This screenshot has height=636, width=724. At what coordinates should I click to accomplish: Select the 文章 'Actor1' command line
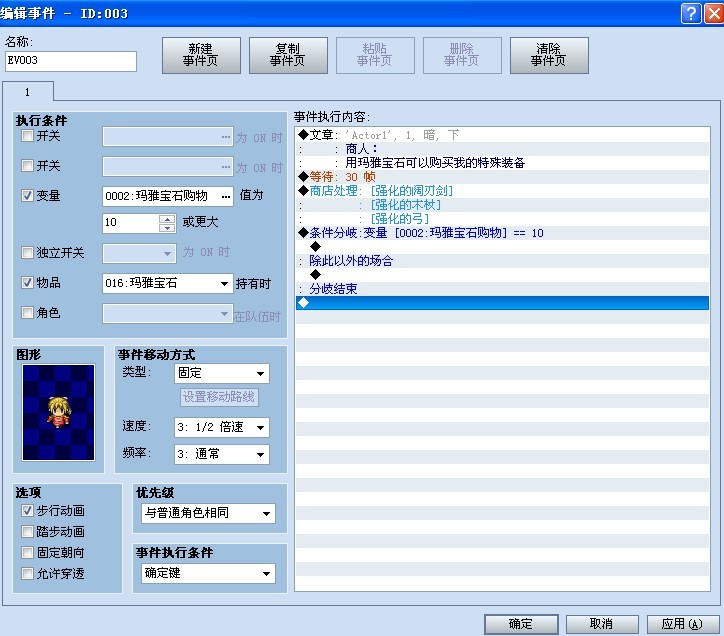click(502, 135)
